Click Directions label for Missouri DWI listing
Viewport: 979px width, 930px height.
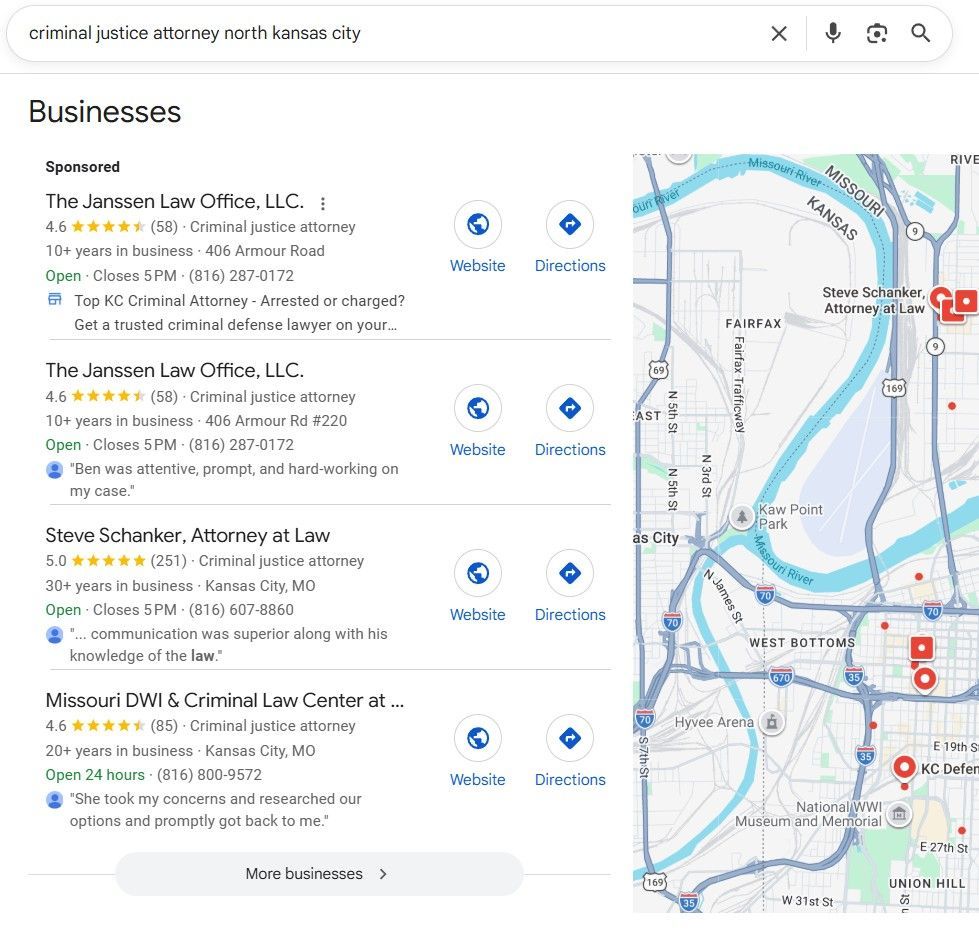570,780
